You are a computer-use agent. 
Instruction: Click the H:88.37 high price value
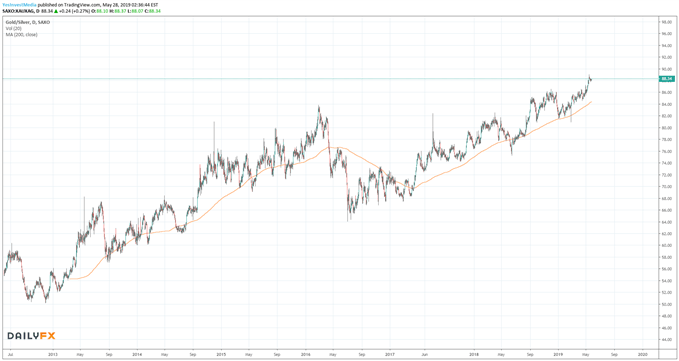[x=117, y=11]
